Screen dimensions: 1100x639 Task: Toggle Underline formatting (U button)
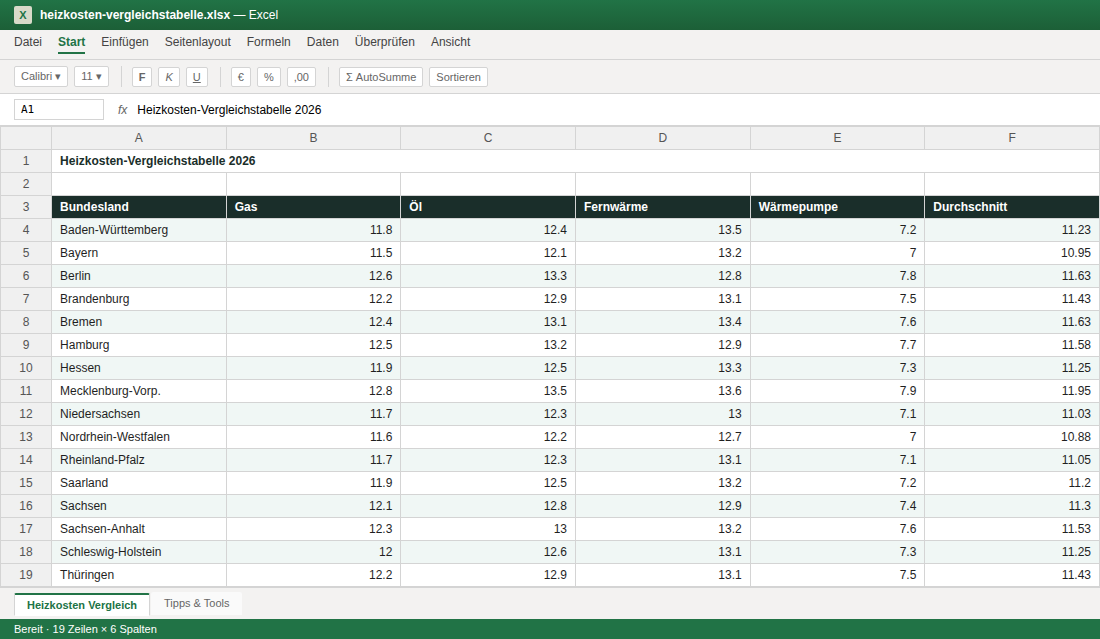tap(196, 77)
